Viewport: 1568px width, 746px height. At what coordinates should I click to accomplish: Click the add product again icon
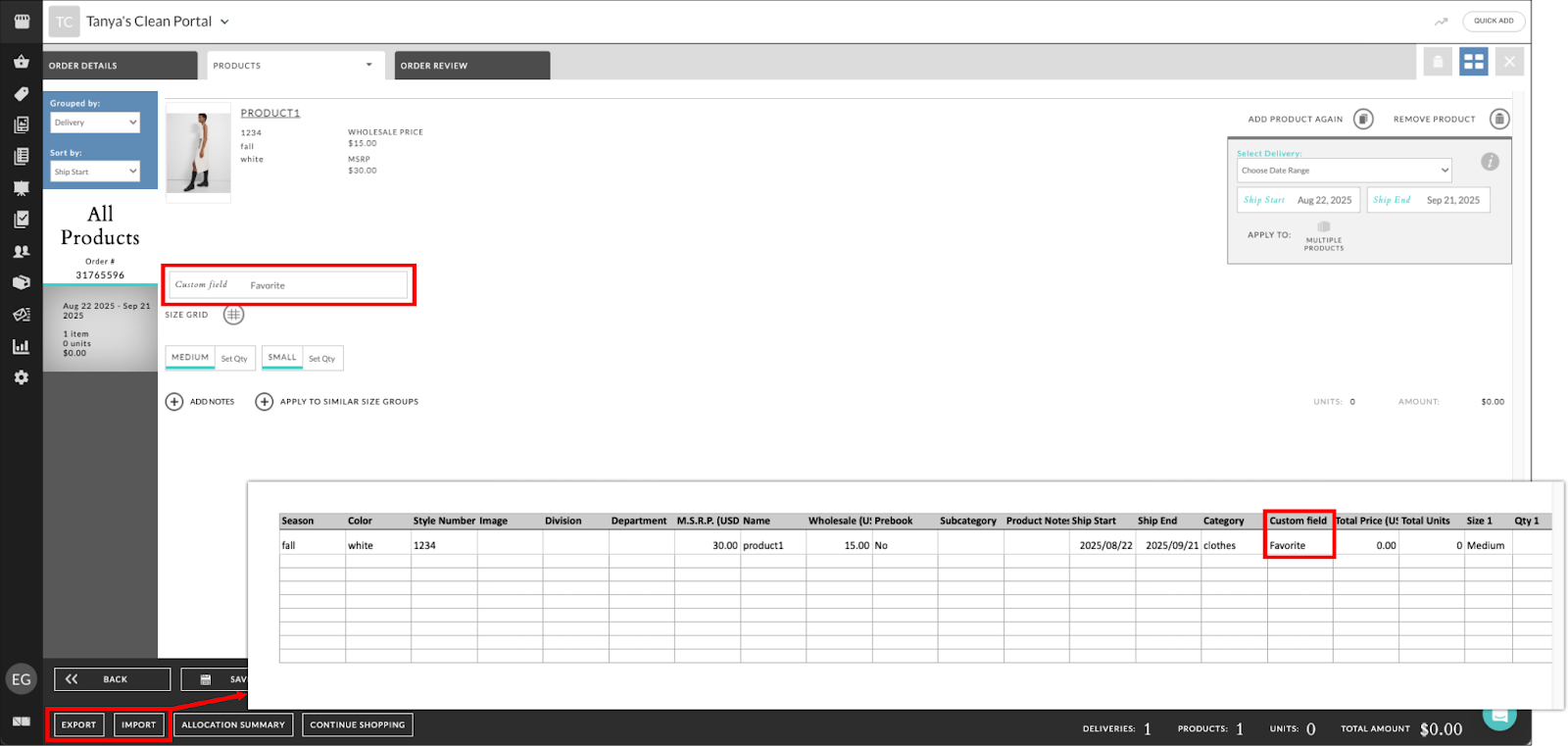coord(1363,119)
